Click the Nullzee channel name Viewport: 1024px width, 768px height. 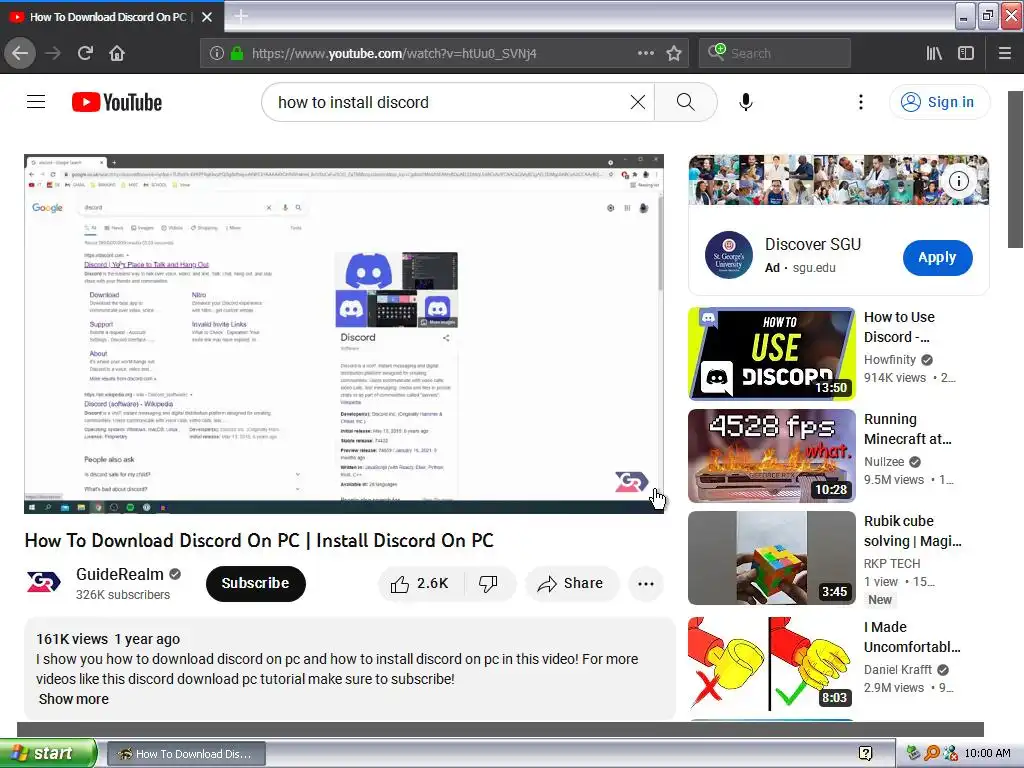pyautogui.click(x=884, y=462)
